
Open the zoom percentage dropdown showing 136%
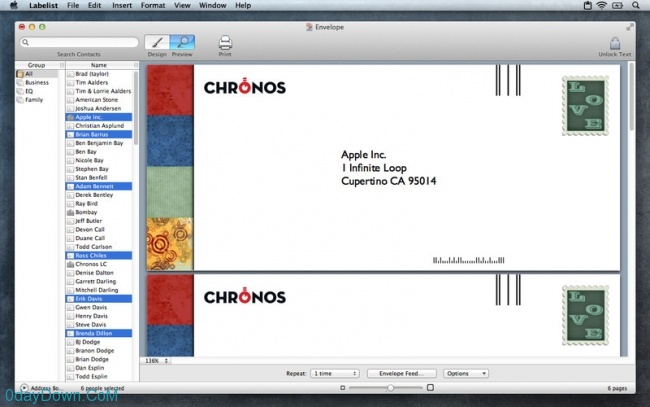coord(156,361)
